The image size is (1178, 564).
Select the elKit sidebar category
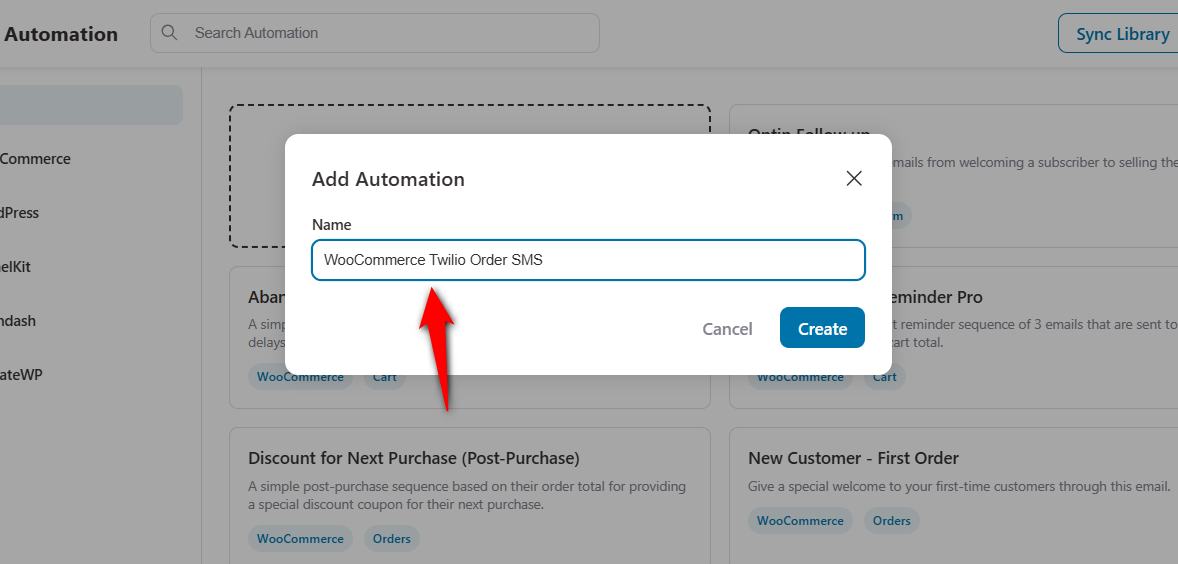(x=15, y=267)
